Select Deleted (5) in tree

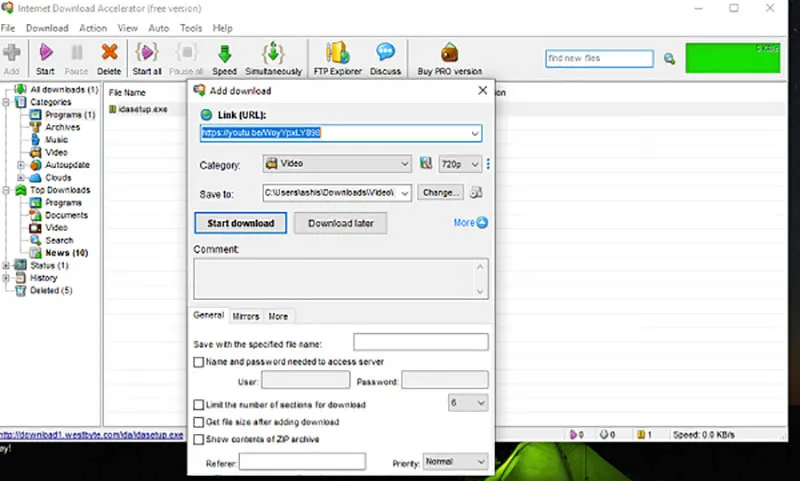tap(51, 291)
